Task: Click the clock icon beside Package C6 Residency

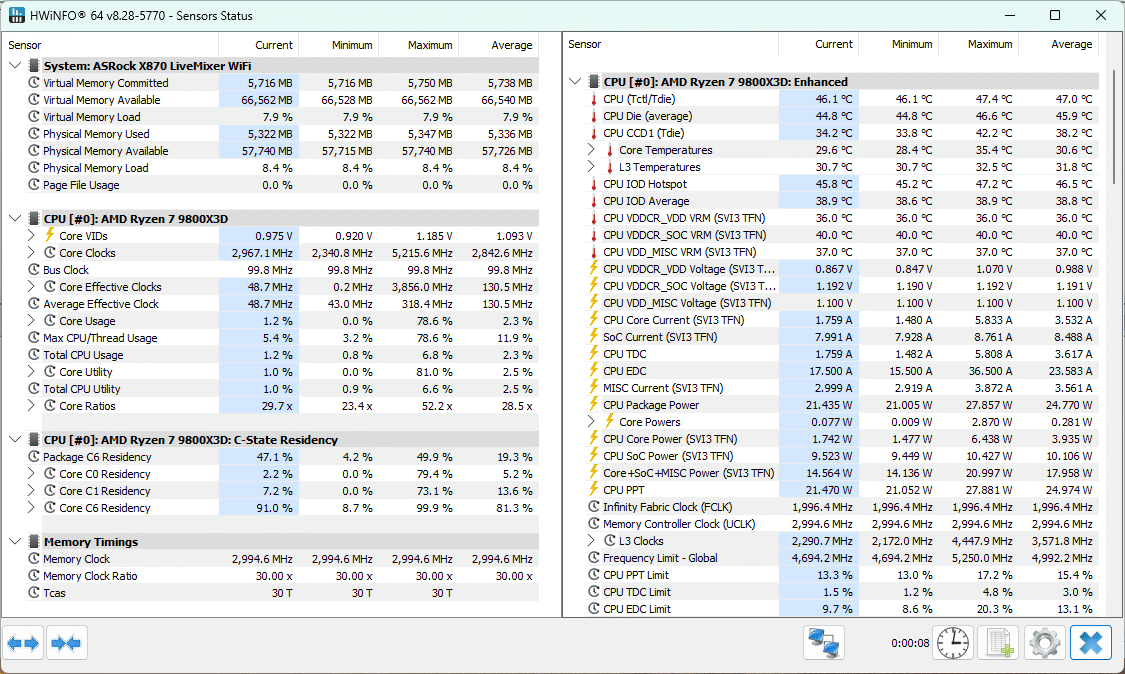Action: [34, 457]
